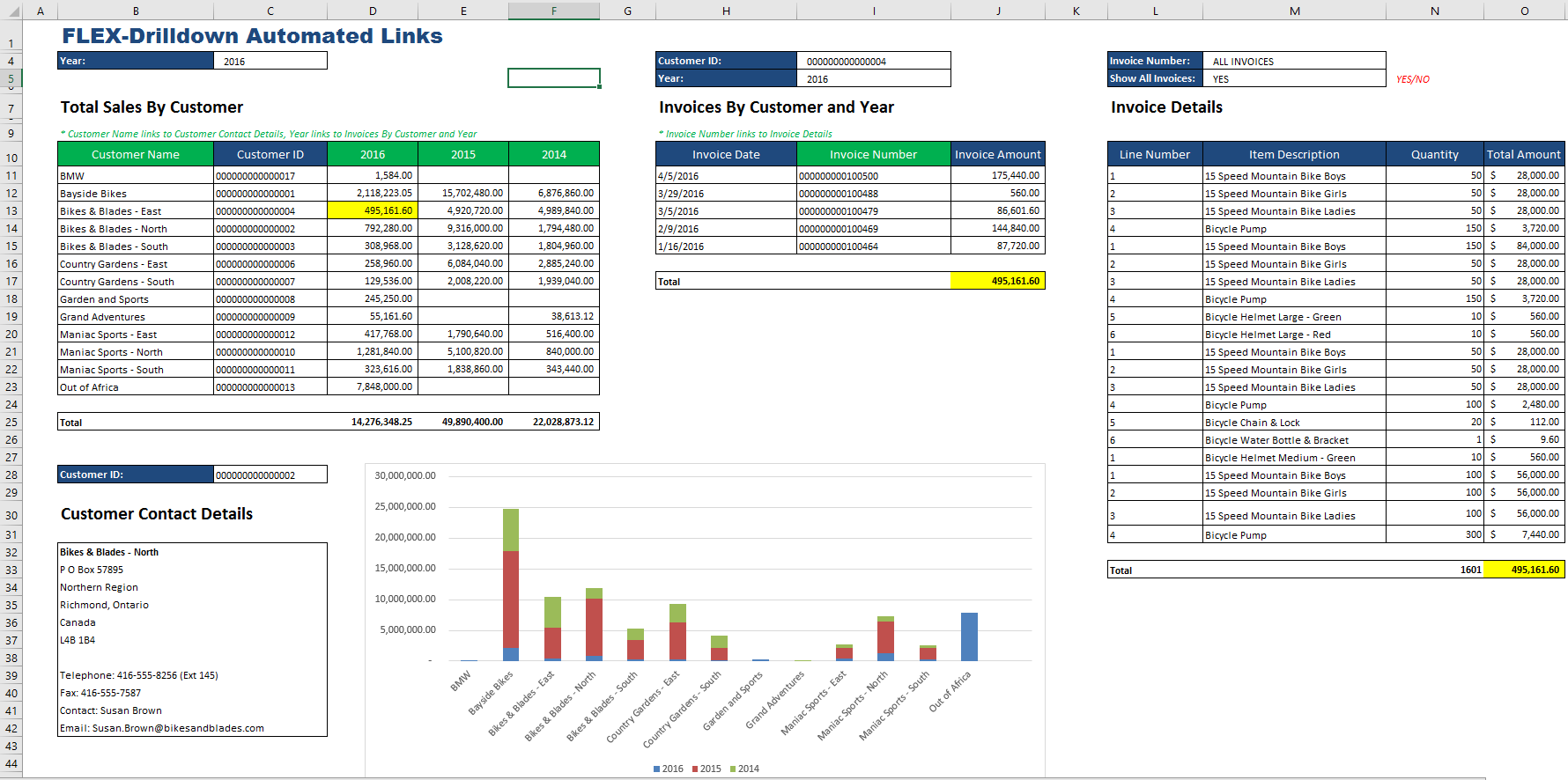Click the Customer ID field above Contact Details
The width and height of the screenshot is (1568, 780).
pyautogui.click(x=270, y=475)
